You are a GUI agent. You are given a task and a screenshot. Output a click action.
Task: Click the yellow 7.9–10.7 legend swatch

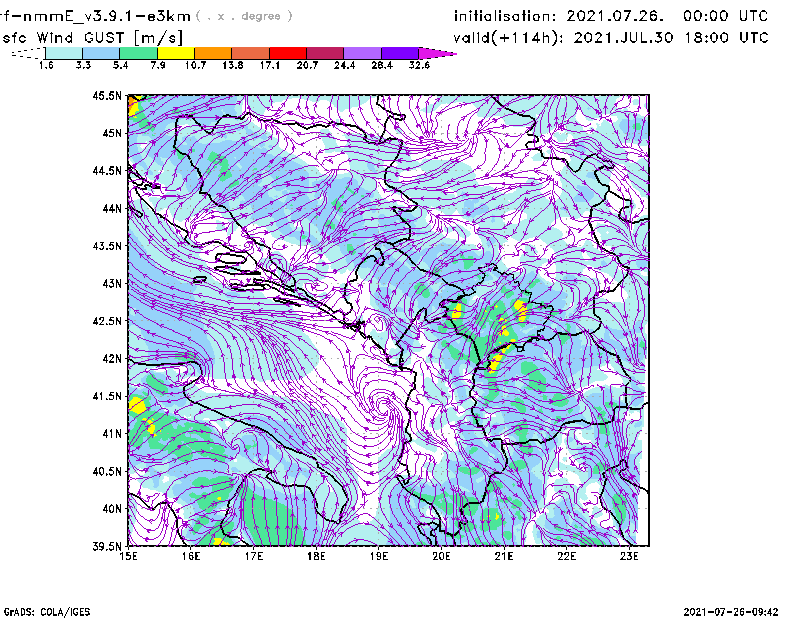coord(176,53)
